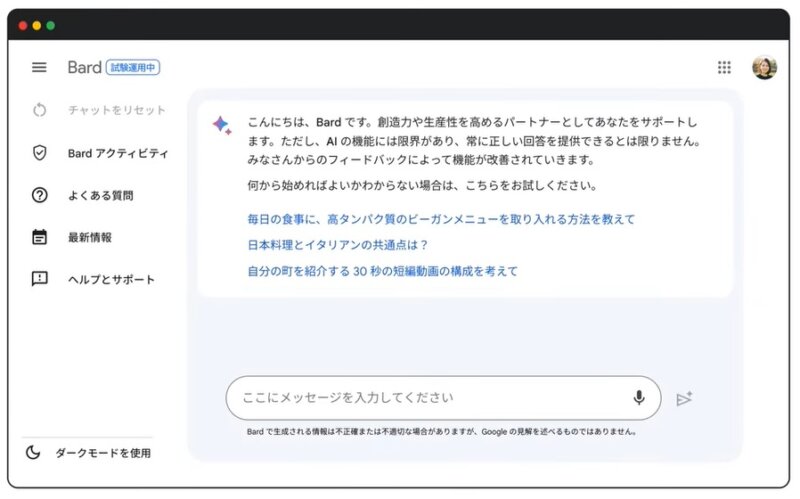
Task: Click the send message arrow icon
Action: tap(684, 398)
